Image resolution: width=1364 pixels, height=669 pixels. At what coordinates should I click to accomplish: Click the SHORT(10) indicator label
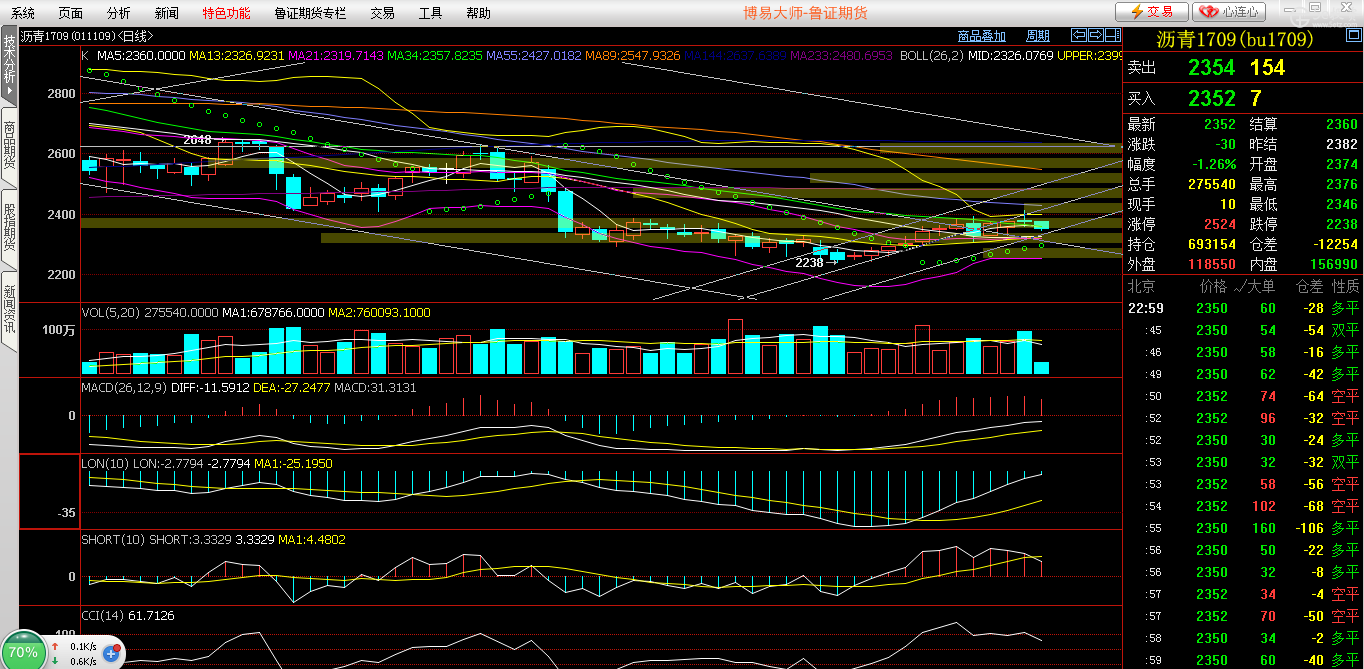click(113, 540)
